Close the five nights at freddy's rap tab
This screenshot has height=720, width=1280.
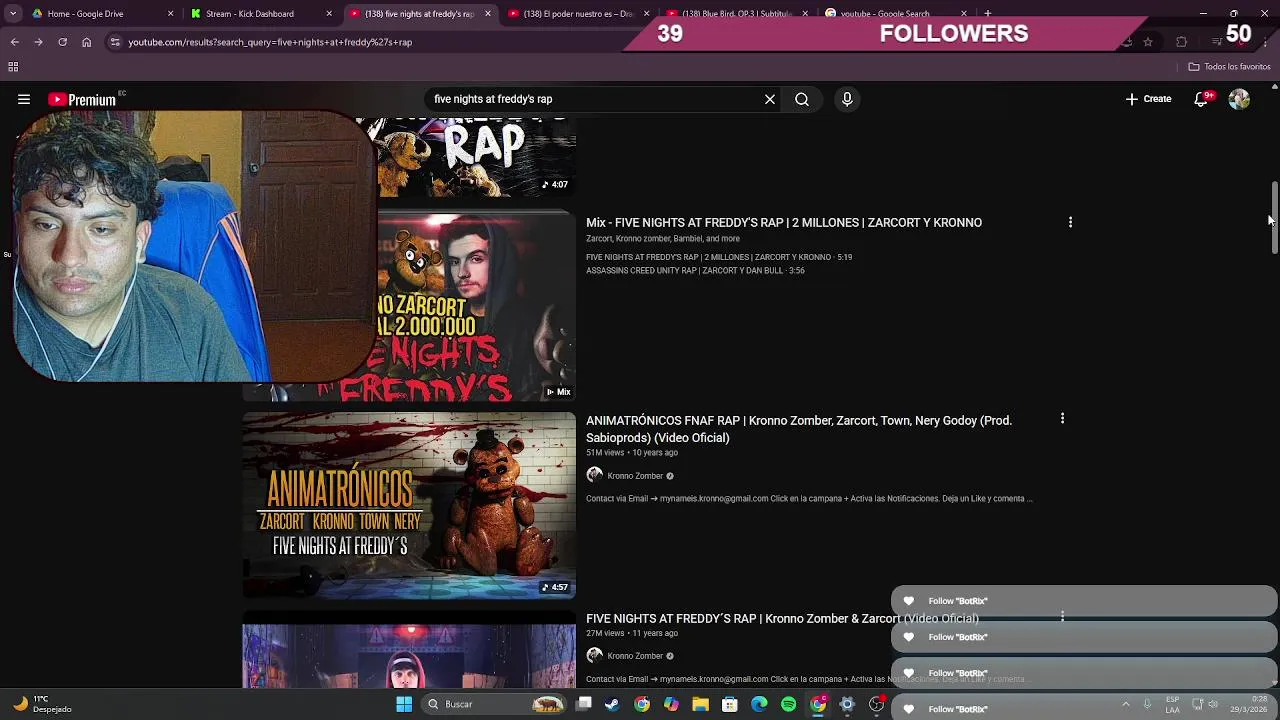(x=488, y=14)
